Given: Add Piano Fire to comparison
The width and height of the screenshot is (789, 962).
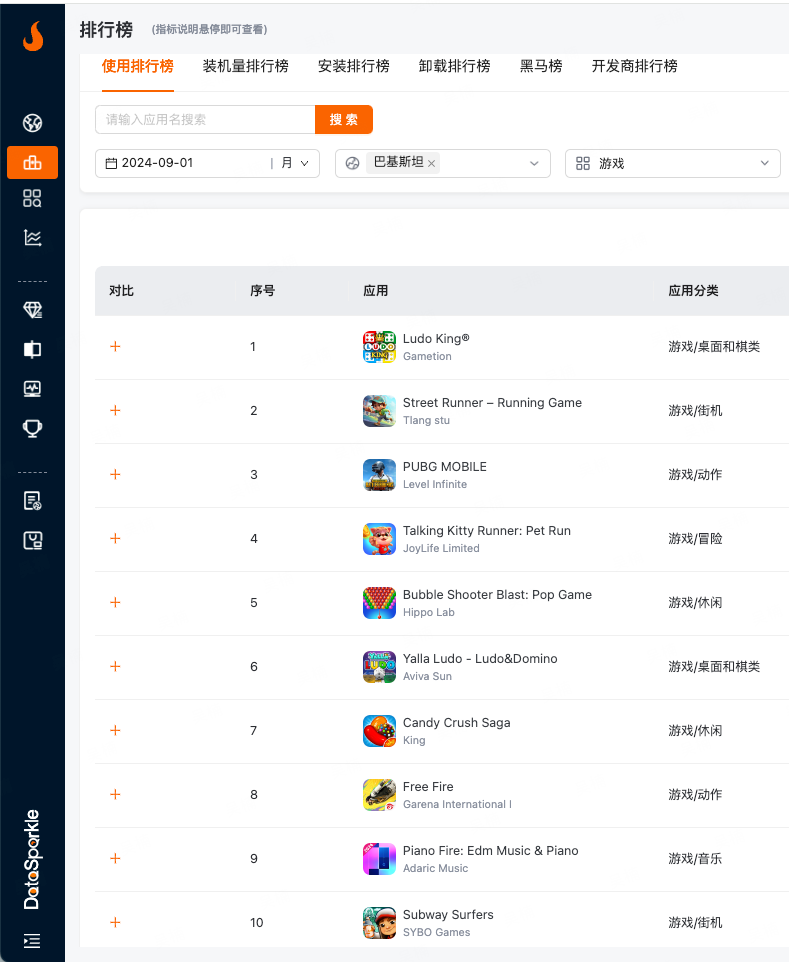Looking at the screenshot, I should click(115, 858).
